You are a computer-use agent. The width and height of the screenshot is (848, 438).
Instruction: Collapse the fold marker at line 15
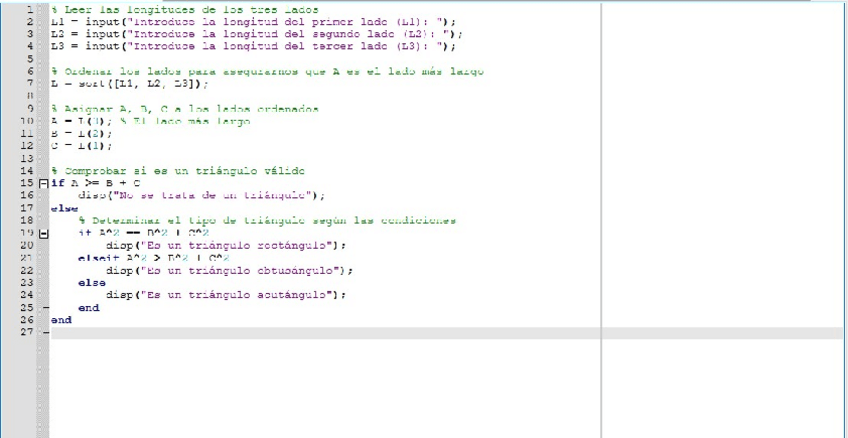pyautogui.click(x=44, y=183)
